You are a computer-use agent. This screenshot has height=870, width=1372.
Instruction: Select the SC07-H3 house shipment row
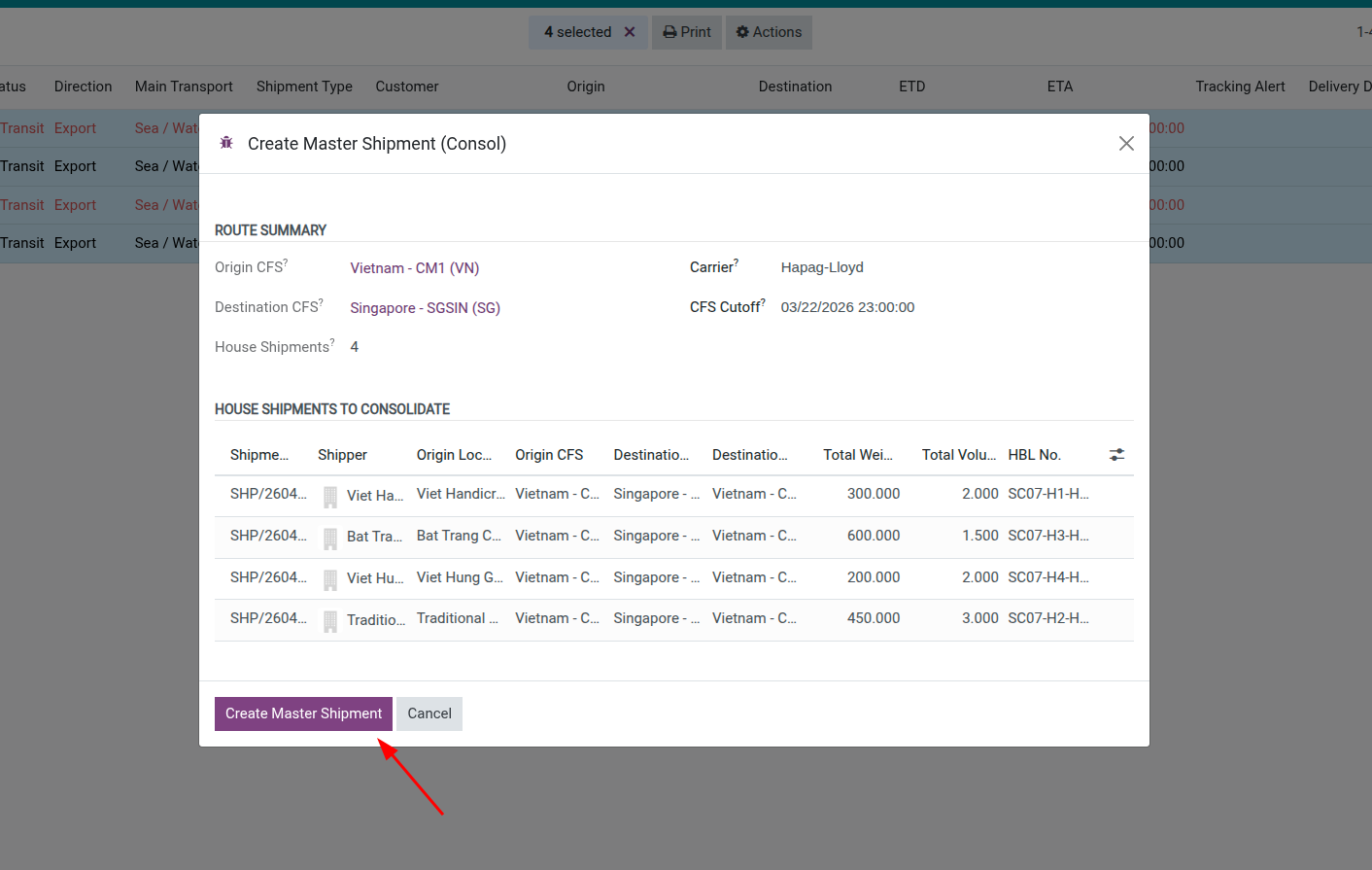(680, 536)
